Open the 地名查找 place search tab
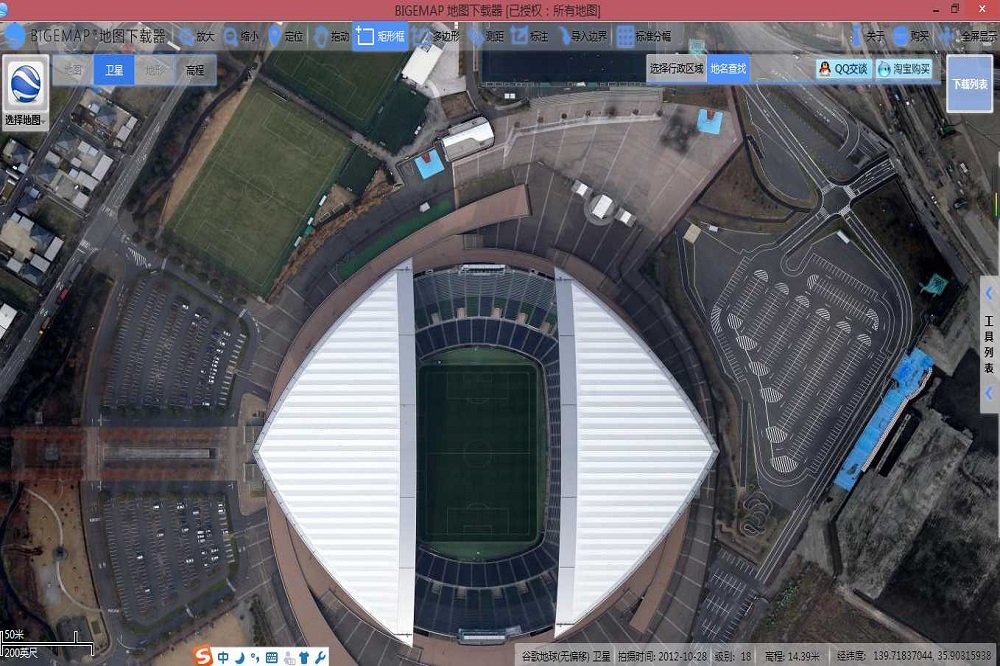 coord(728,68)
